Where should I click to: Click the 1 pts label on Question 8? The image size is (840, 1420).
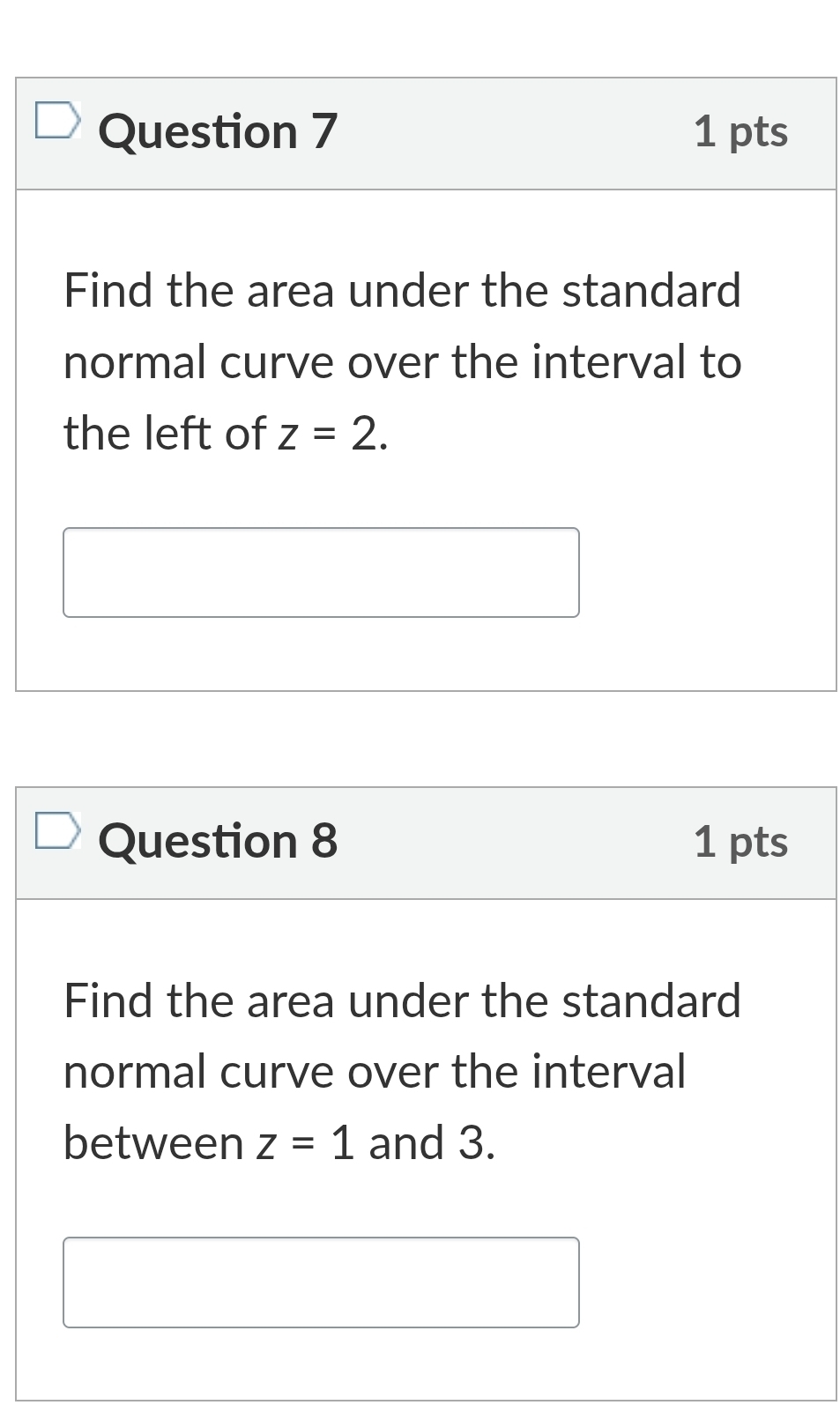pos(740,841)
